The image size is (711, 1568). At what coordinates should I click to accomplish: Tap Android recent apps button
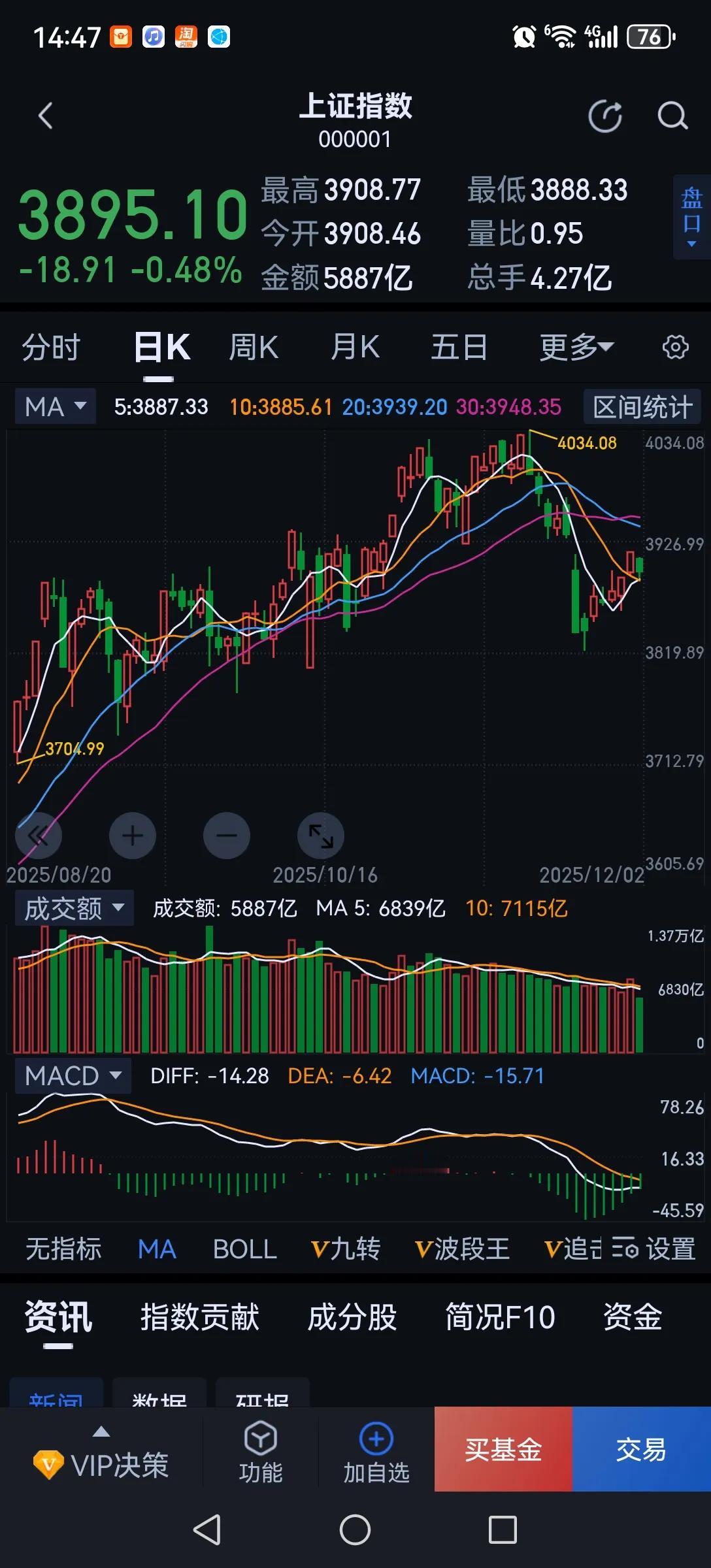coord(503,1529)
